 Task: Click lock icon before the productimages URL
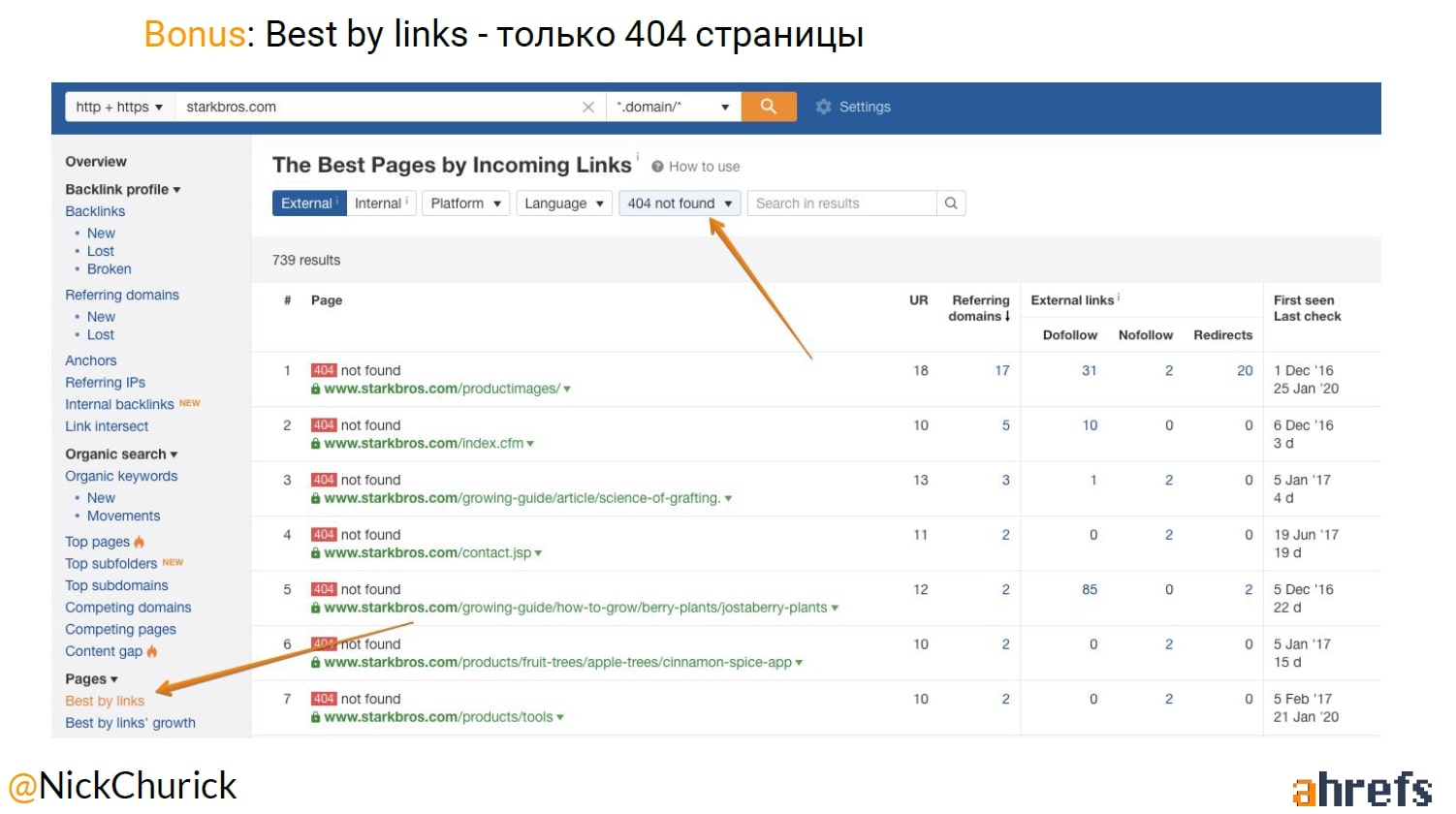tap(316, 389)
